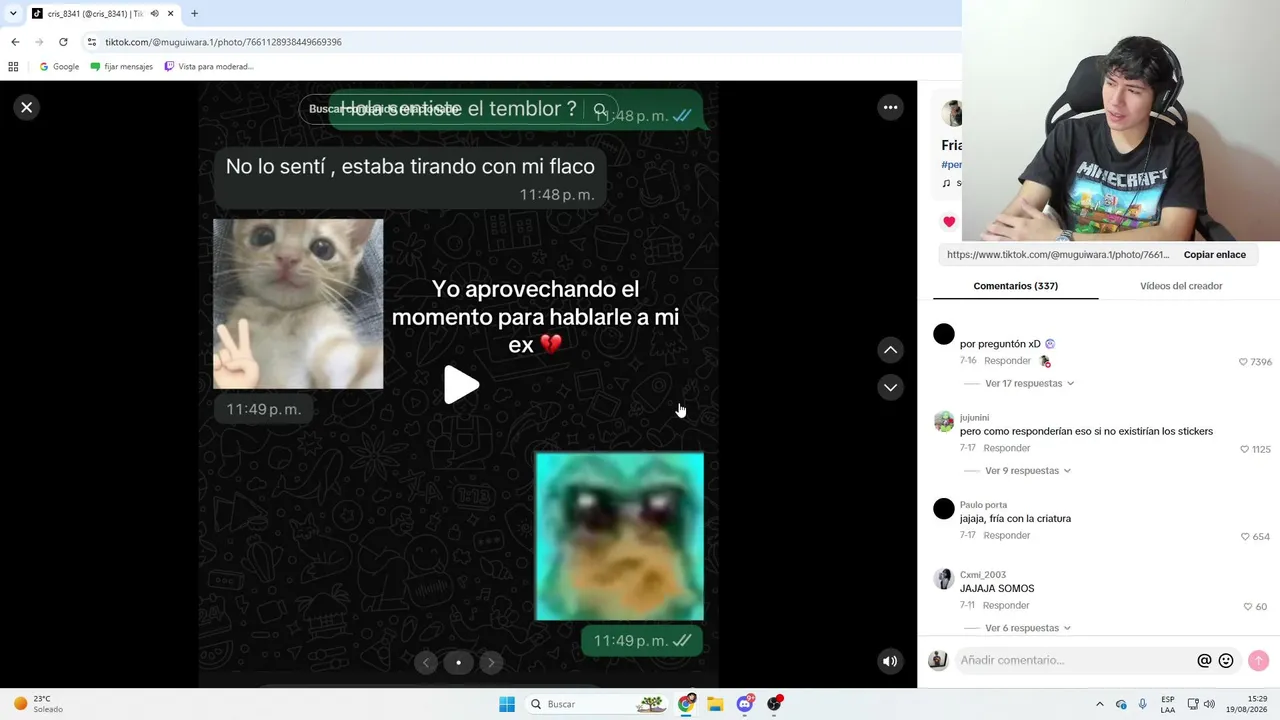Reply to Paulo porta's comment
This screenshot has height=720, width=1280.
1007,535
